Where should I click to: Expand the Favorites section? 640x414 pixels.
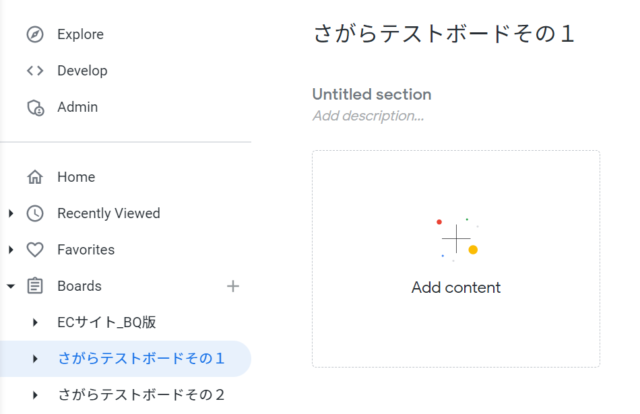point(11,249)
